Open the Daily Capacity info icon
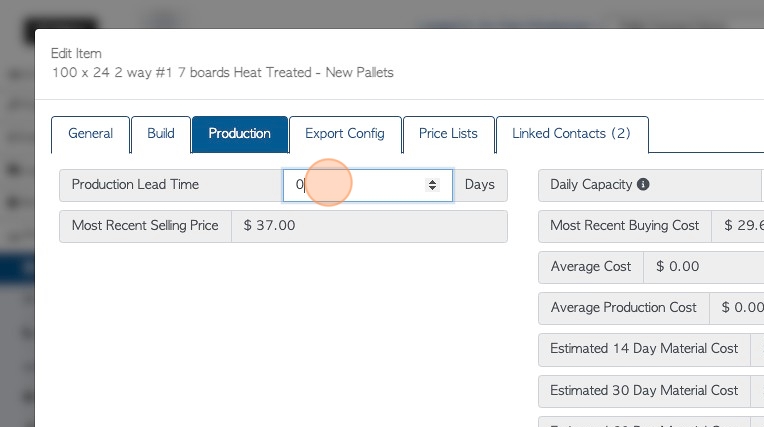 (643, 184)
